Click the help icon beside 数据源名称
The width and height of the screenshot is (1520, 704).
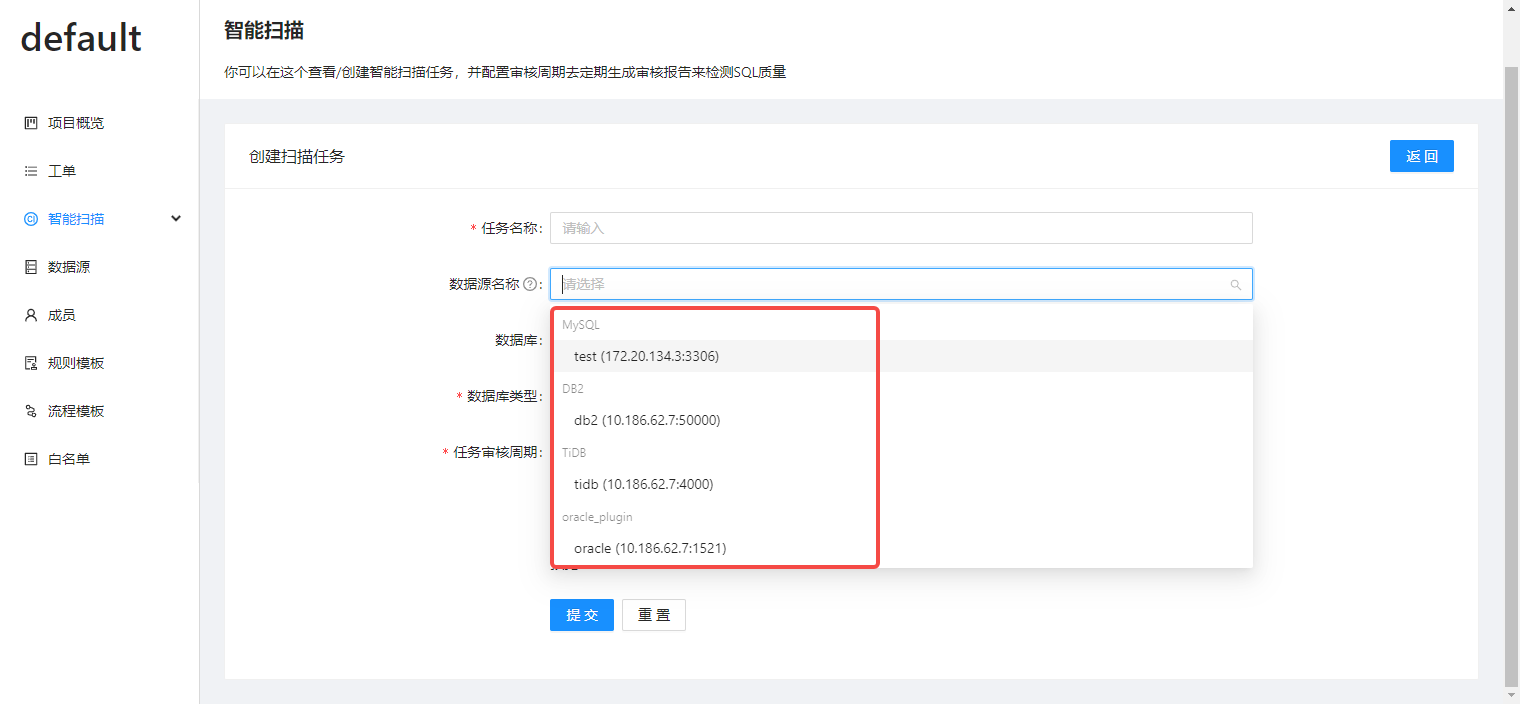pos(530,284)
